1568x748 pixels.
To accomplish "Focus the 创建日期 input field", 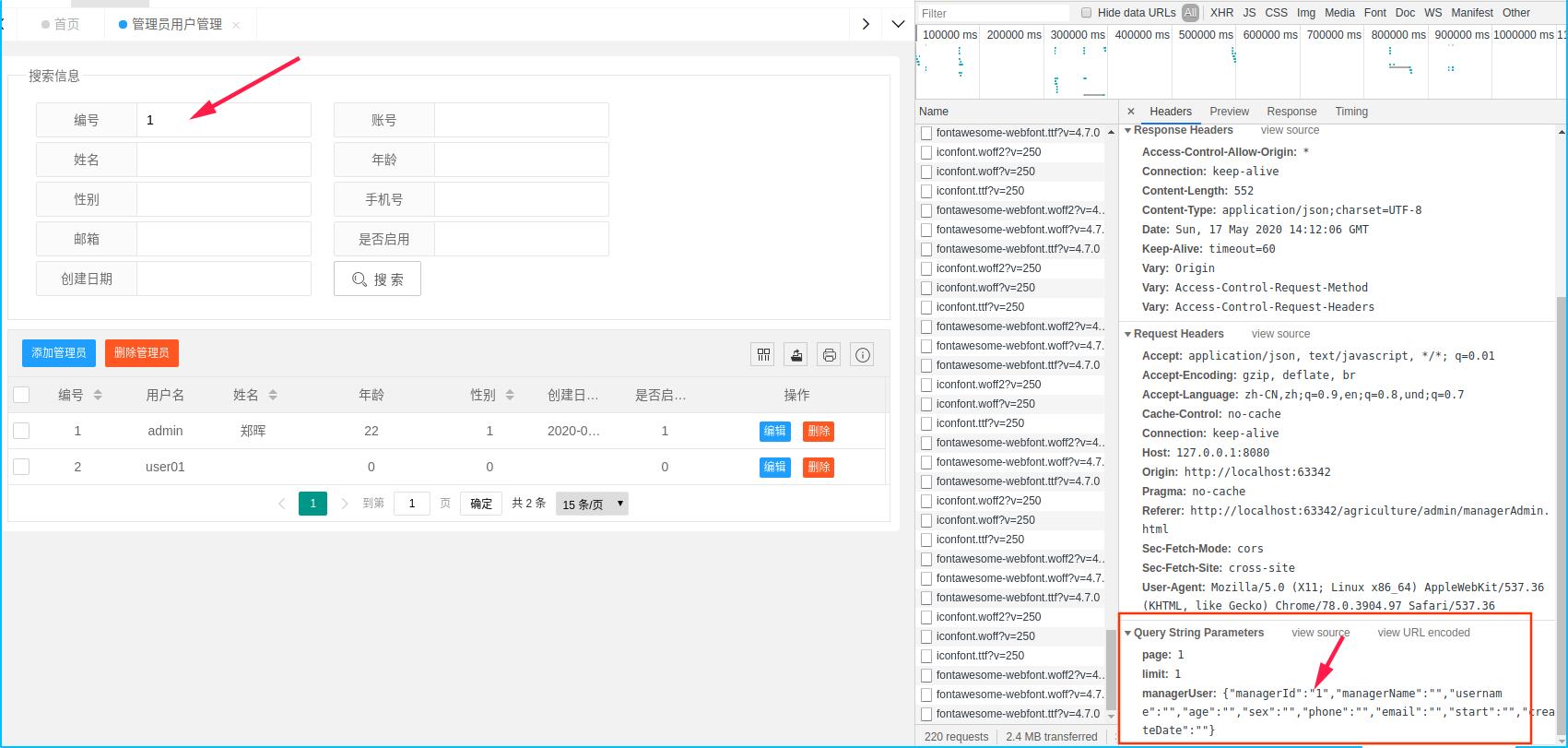I will point(224,279).
